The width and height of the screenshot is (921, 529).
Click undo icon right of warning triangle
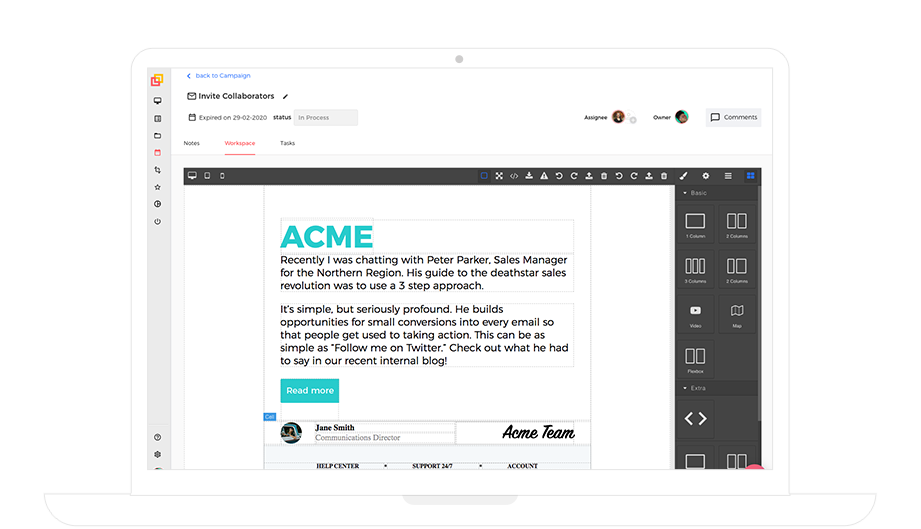click(559, 176)
